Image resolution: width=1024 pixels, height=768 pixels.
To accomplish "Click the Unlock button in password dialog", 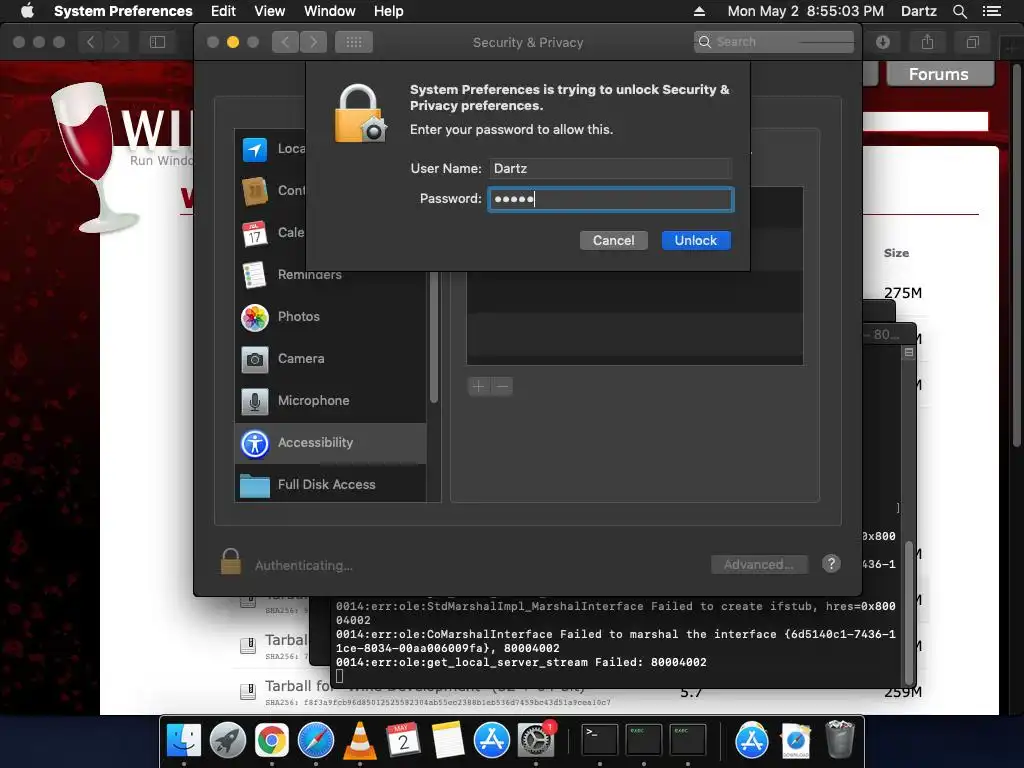I will pos(696,240).
